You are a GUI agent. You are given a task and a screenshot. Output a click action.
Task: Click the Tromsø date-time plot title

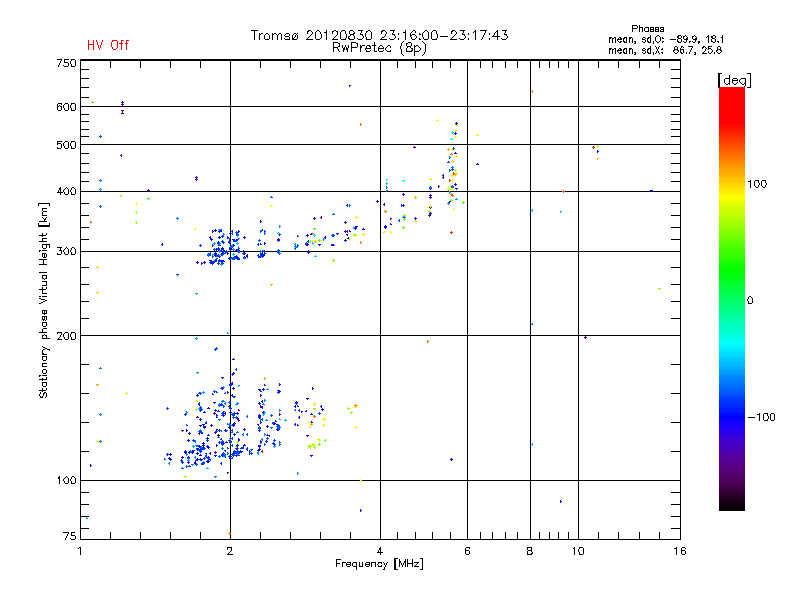379,35
